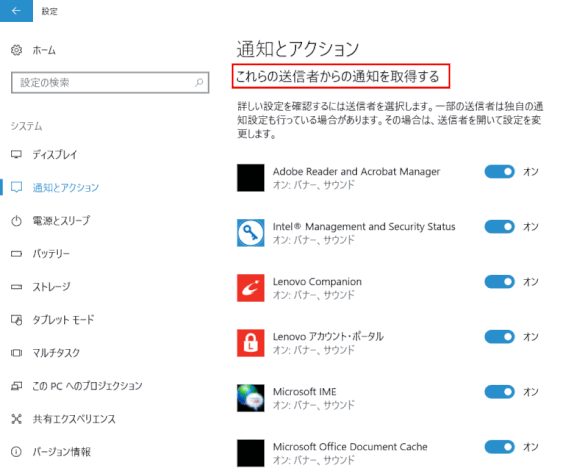This screenshot has width=588, height=468.
Task: Click the Lenovo Companion red icon
Action: point(250,288)
